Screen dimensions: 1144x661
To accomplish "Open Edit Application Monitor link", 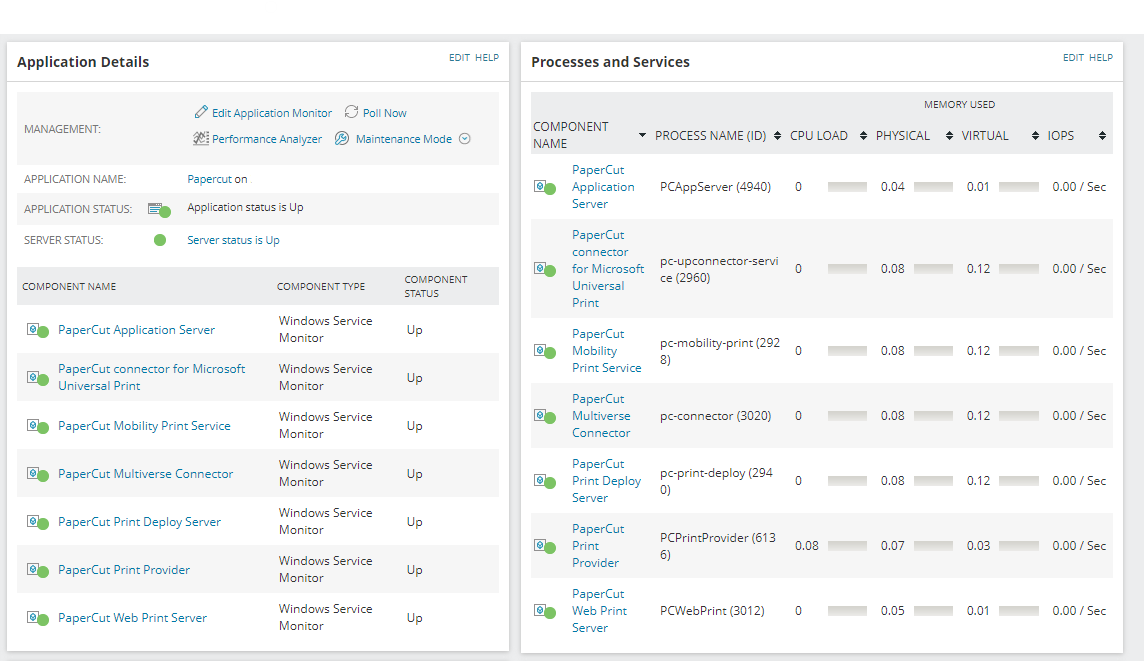I will point(271,113).
